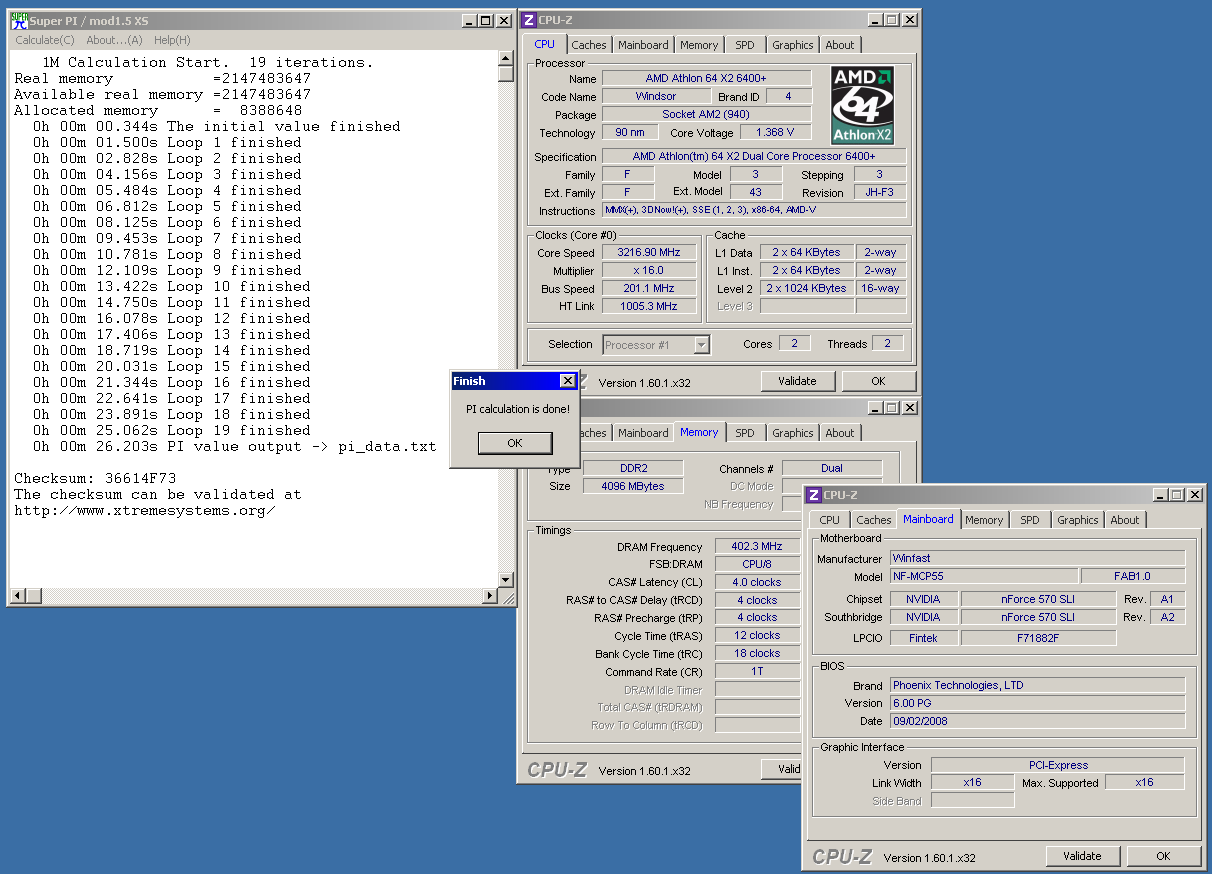Open the About...(A) menu in Super PI

point(114,40)
